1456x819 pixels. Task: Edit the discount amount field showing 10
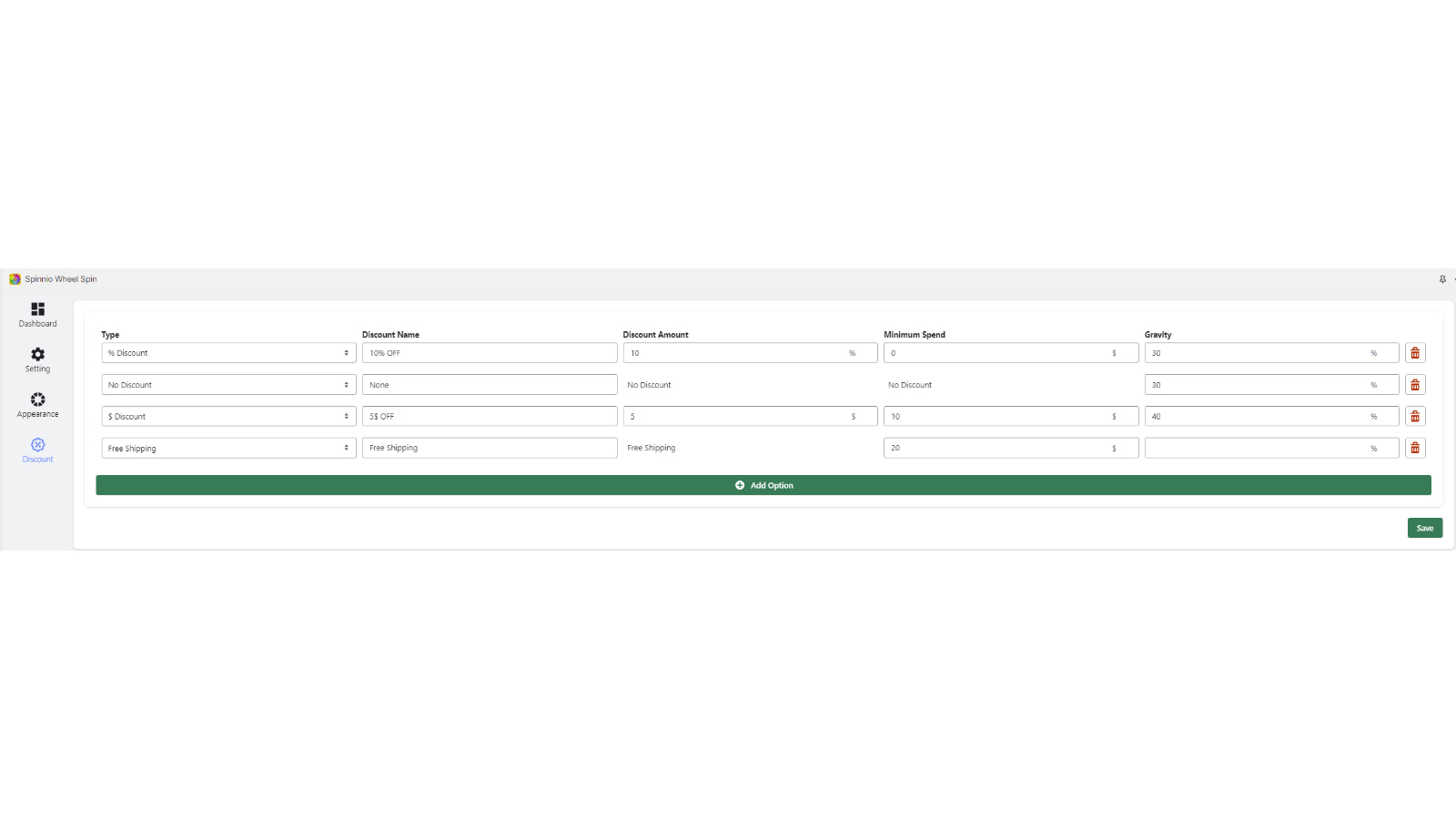pyautogui.click(x=750, y=353)
